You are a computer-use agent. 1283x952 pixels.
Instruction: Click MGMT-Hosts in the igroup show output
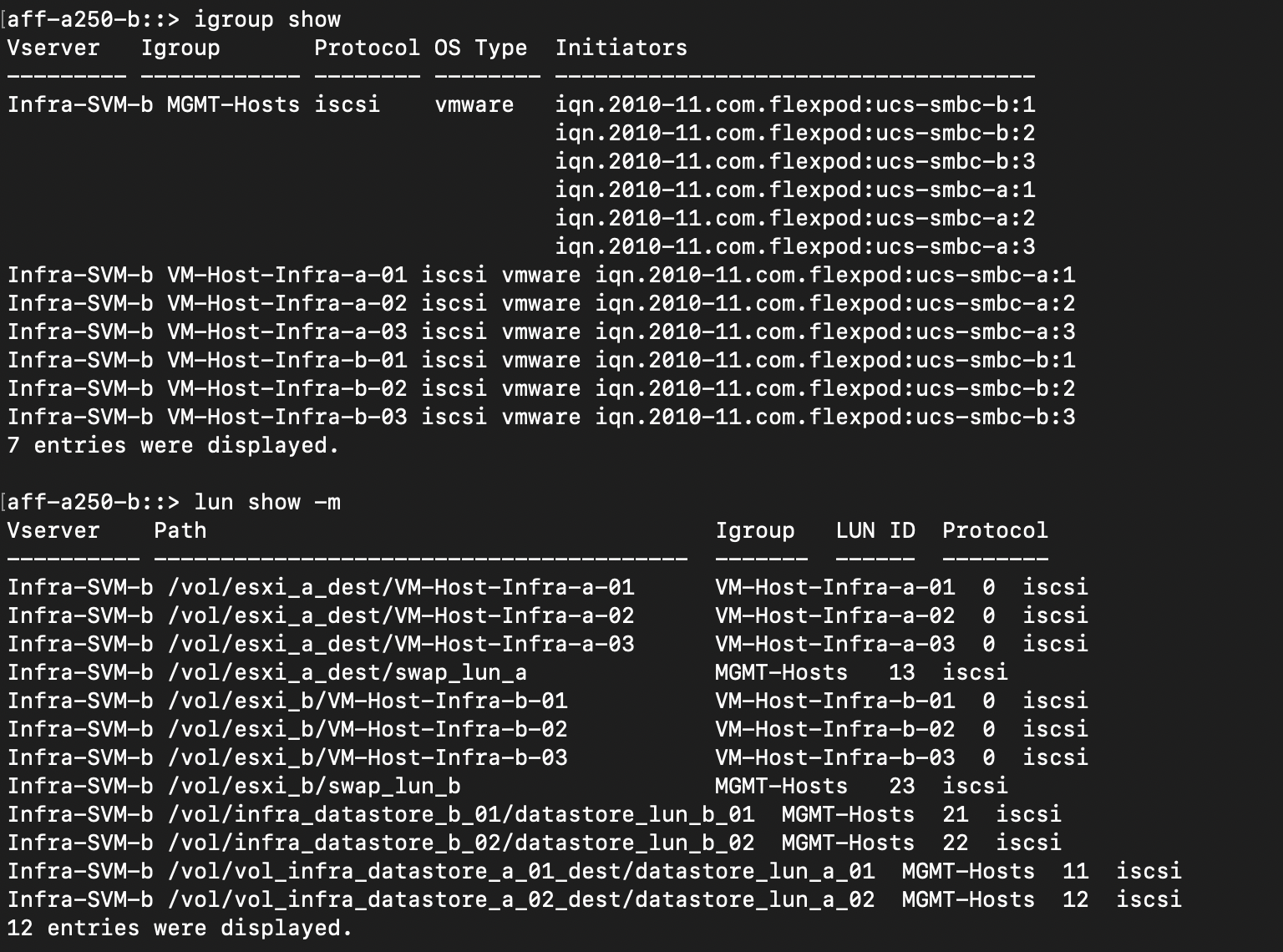point(233,104)
